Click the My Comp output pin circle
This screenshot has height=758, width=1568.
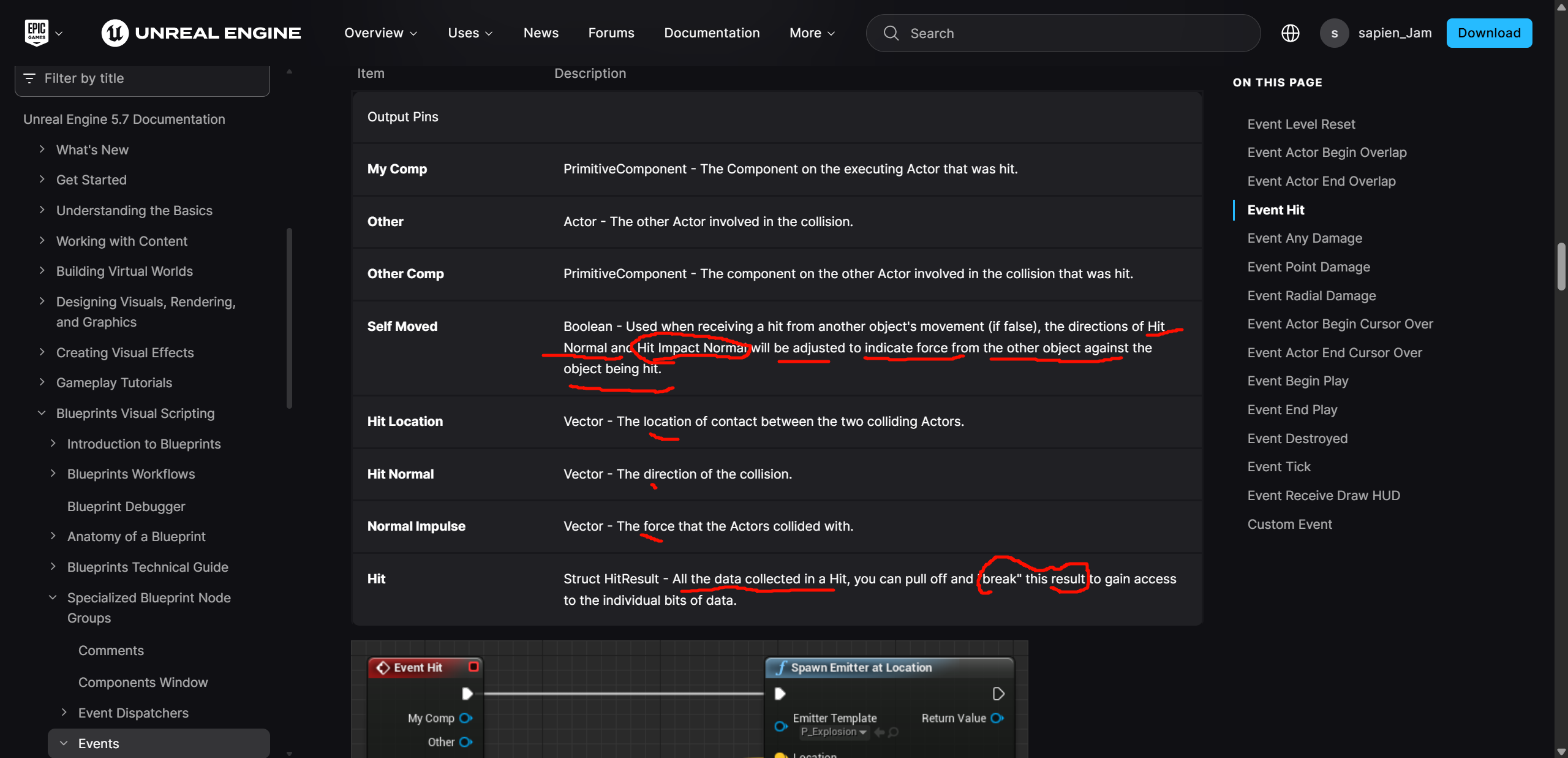[466, 718]
